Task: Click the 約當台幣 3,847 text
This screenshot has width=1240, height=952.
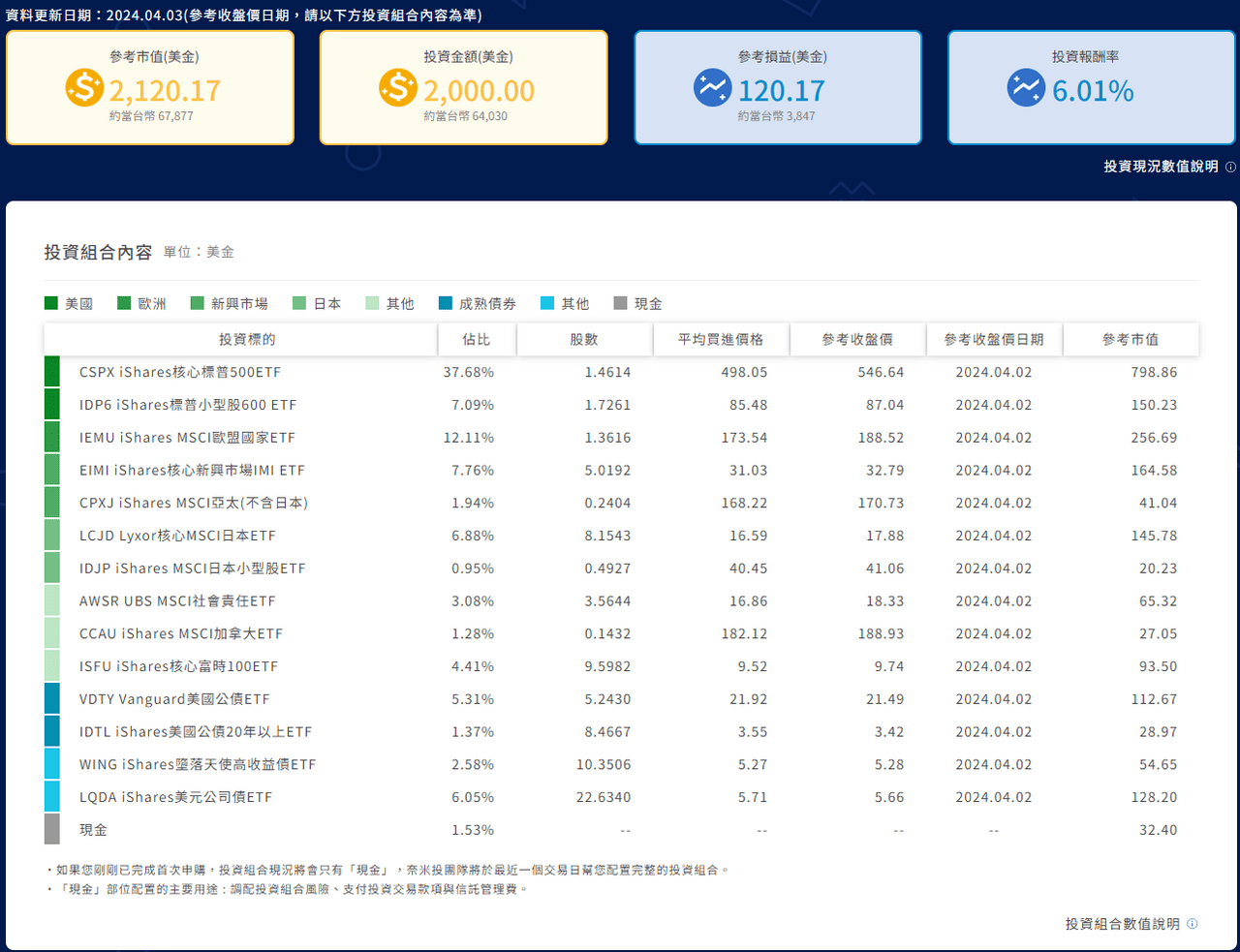Action: pyautogui.click(x=776, y=116)
